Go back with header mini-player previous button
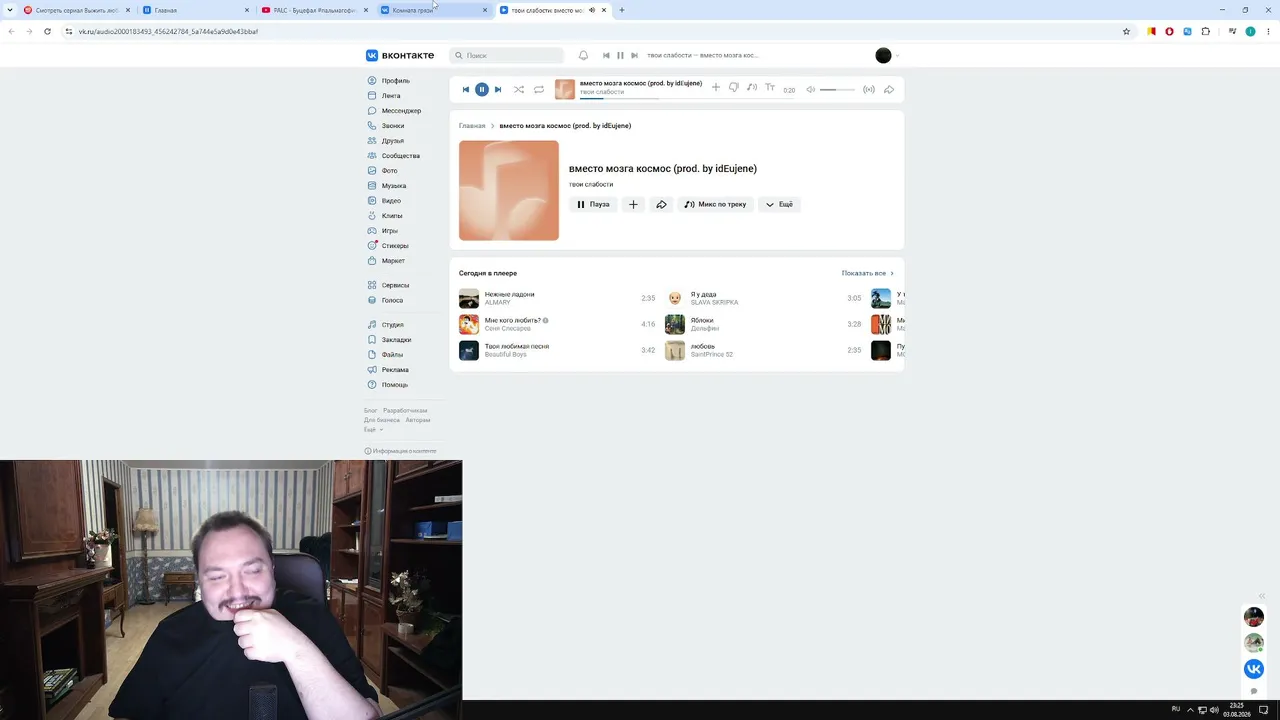Screen dimensions: 1280x720 (x=606, y=56)
